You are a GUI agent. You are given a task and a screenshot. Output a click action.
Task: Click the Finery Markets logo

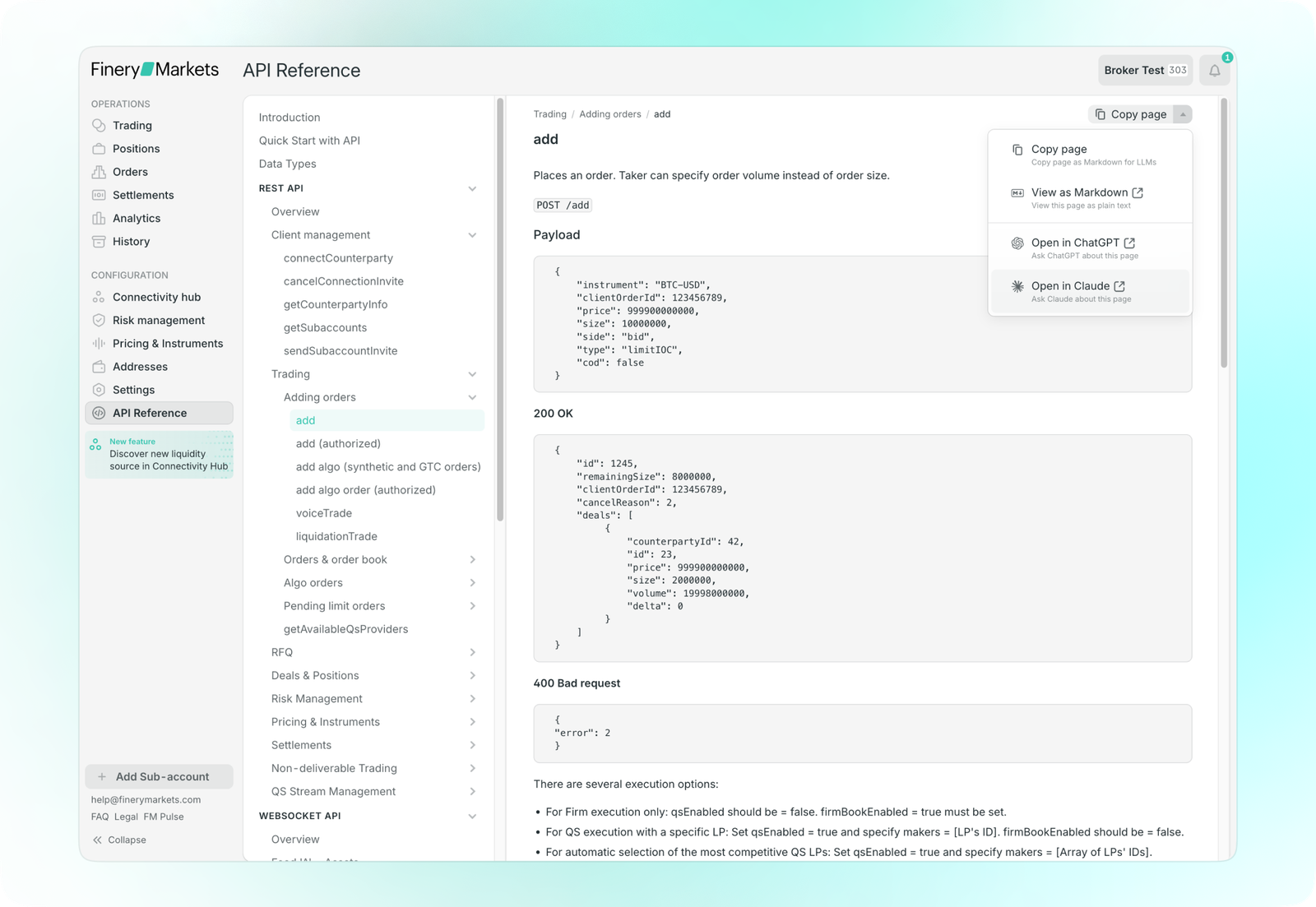pos(155,70)
